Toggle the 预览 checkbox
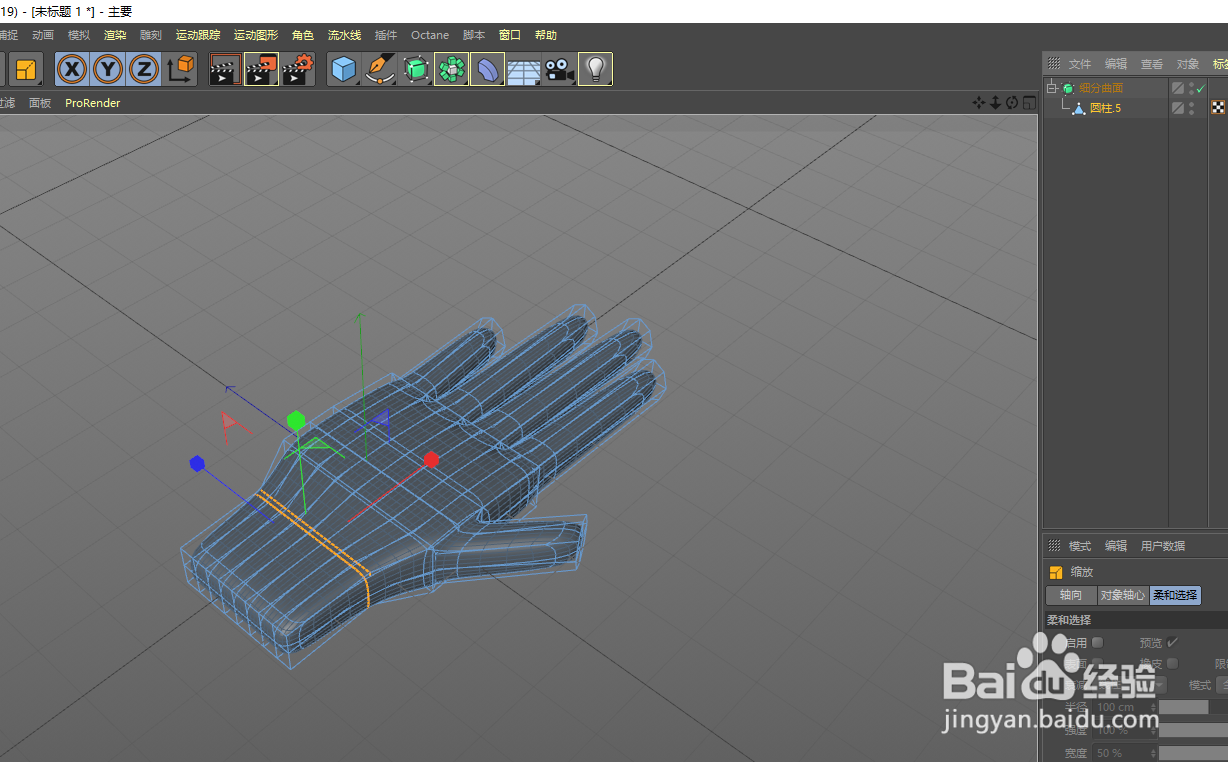The width and height of the screenshot is (1228, 762). pyautogui.click(x=1172, y=642)
